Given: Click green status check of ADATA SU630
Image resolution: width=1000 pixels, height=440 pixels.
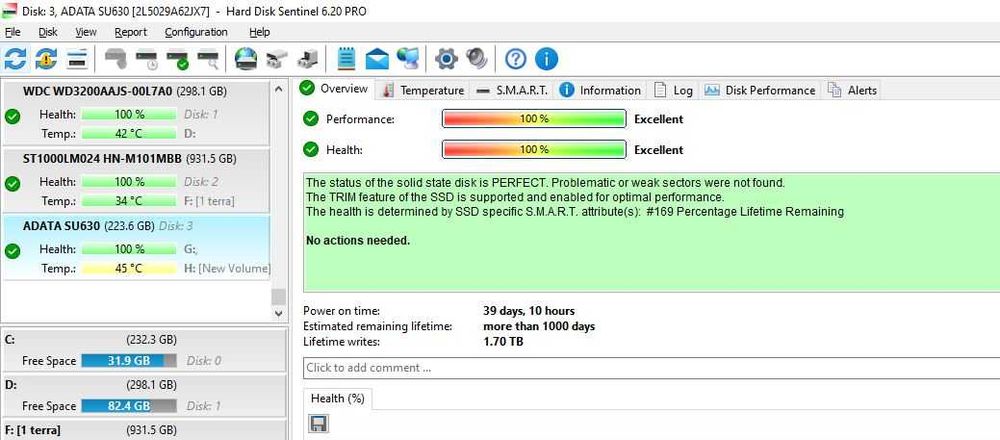Looking at the screenshot, I should tap(12, 251).
